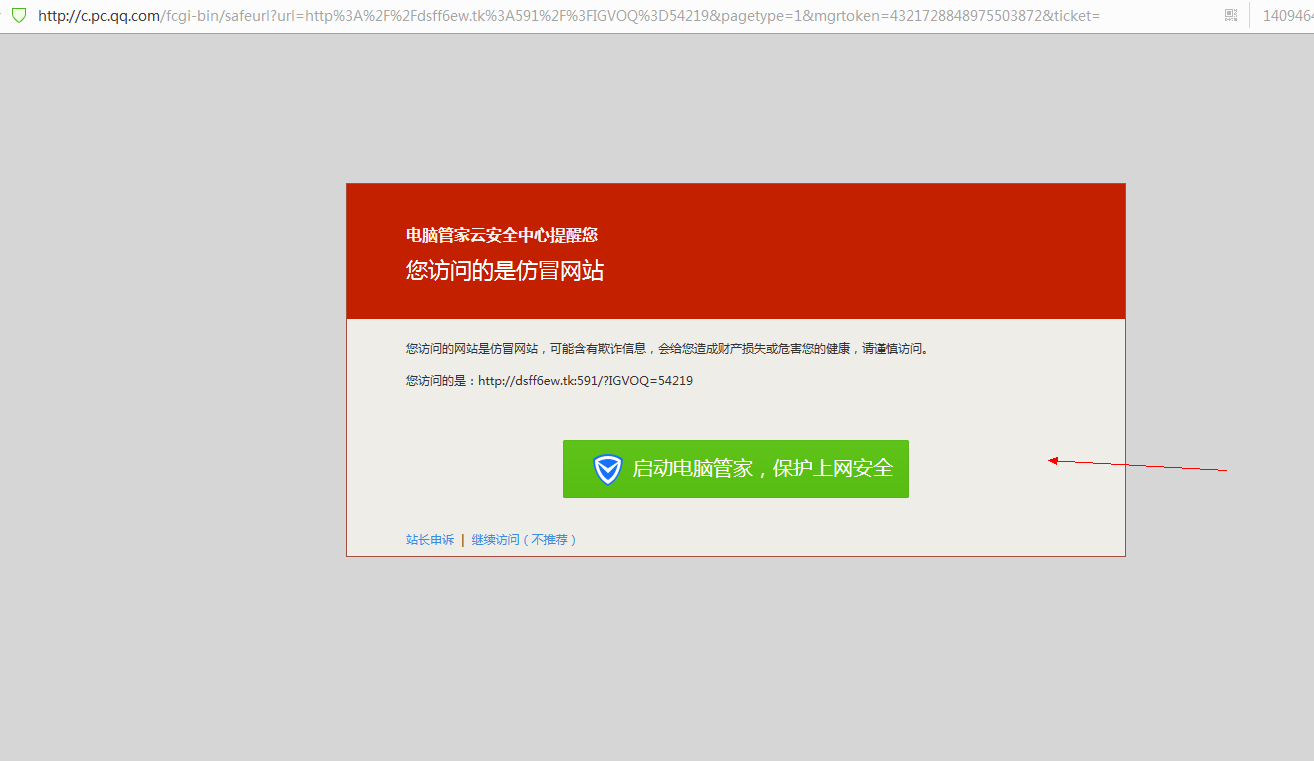Image resolution: width=1314 pixels, height=761 pixels.
Task: Click the blocked URL text dsff6ew.tk:591
Action: coord(586,381)
